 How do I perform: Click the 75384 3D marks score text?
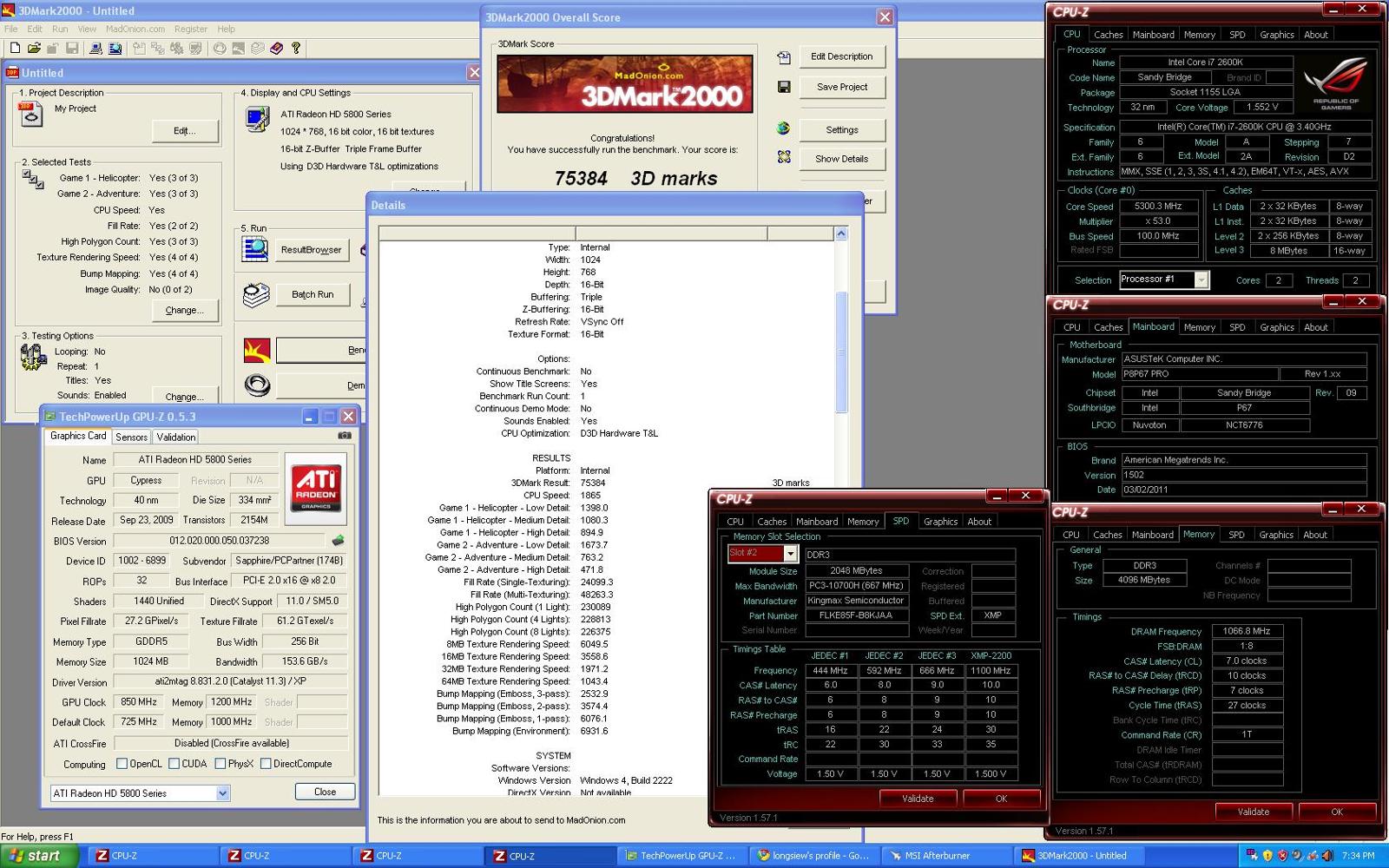coord(635,179)
